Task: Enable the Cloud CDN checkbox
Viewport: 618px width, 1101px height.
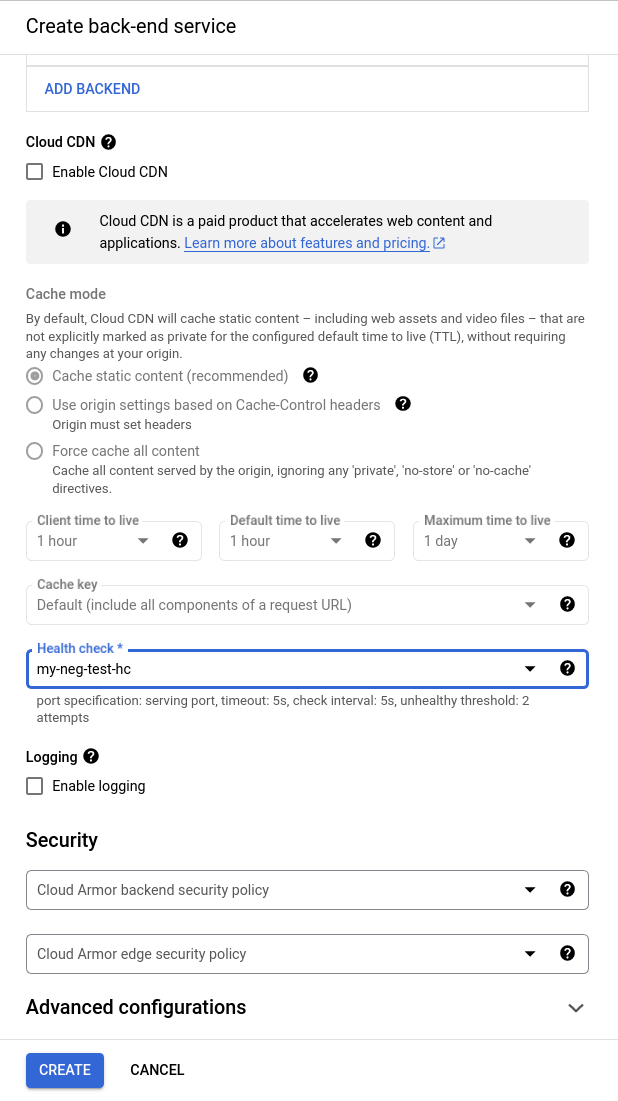Action: coord(34,171)
